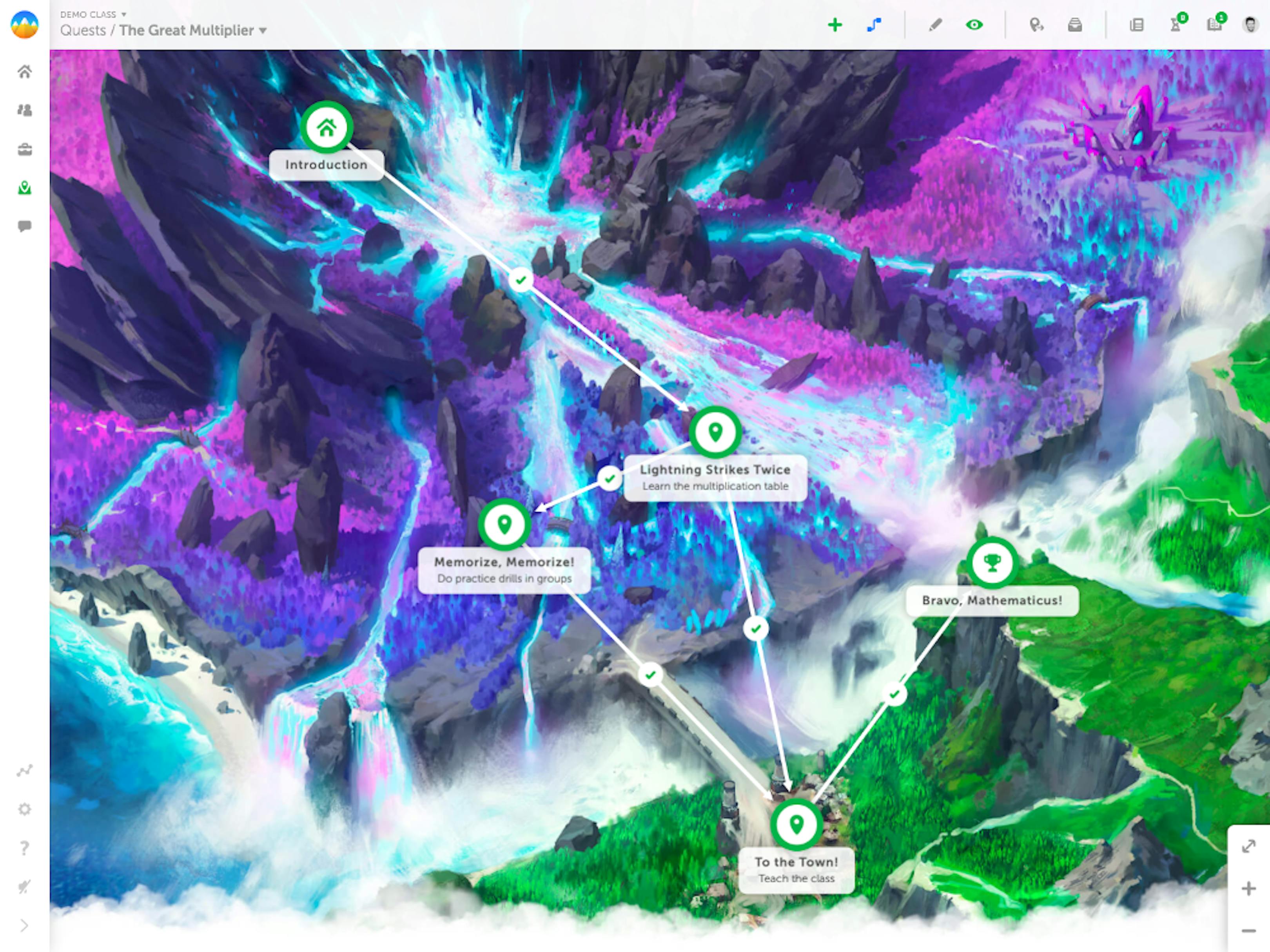Open the equipment briefcase in the sidebar
The image size is (1270, 952).
[x=25, y=149]
